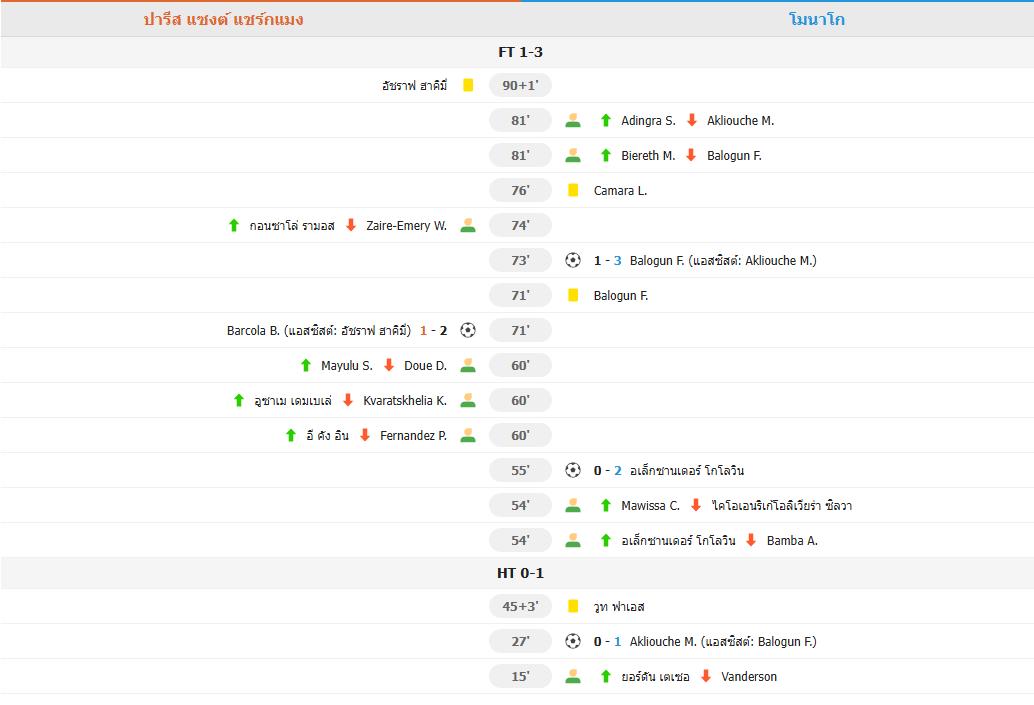Click the green up arrow beside Adingra S.
Viewport: 1034px width, 705px height.
pyautogui.click(x=605, y=121)
